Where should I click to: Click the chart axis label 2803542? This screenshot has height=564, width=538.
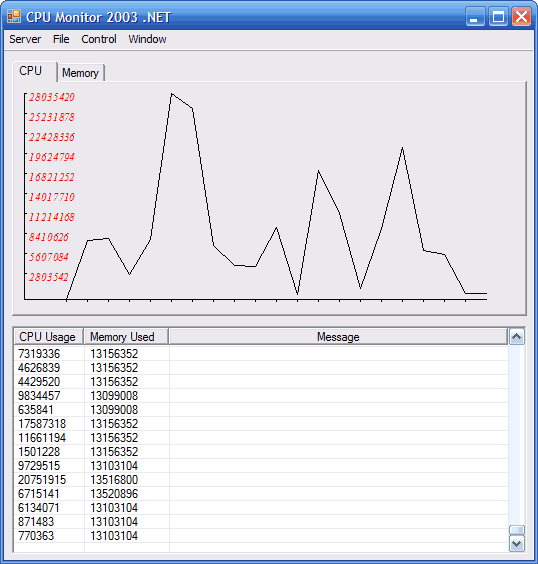click(x=49, y=277)
